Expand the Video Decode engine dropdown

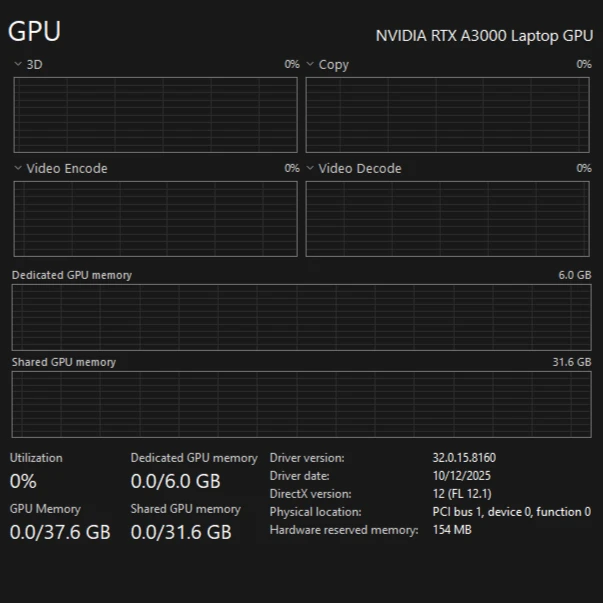[x=310, y=168]
